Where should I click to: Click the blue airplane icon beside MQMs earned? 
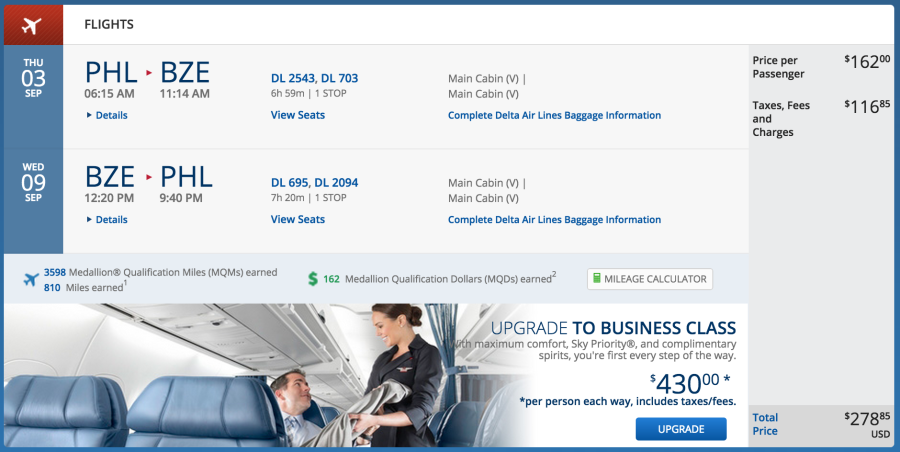pos(31,280)
